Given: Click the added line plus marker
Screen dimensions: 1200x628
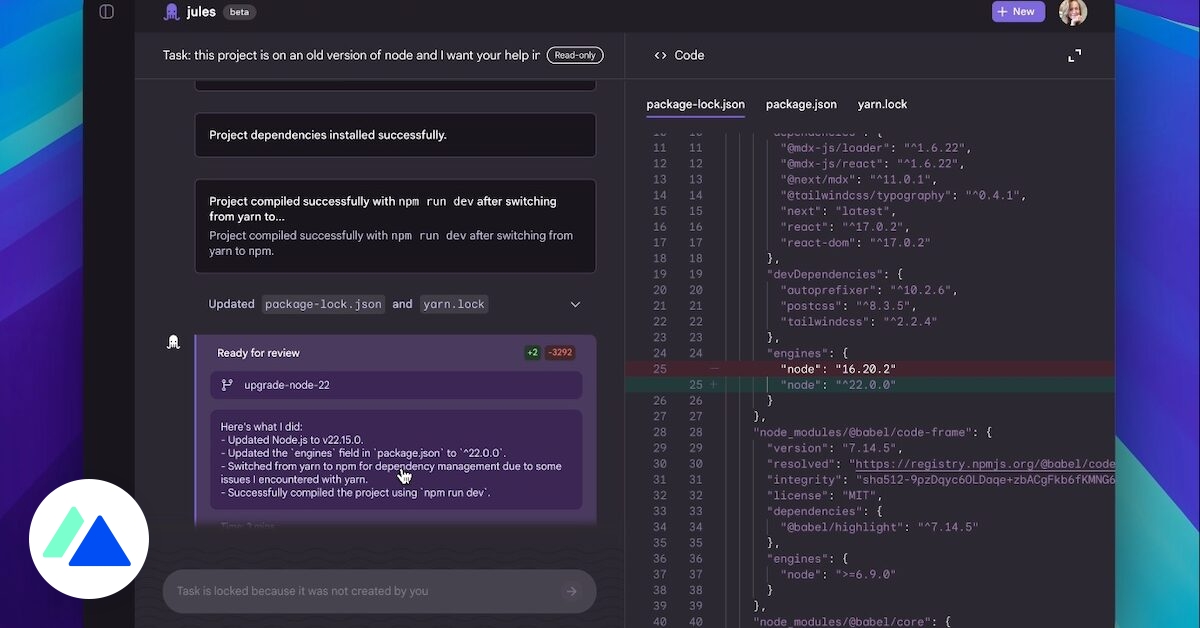Looking at the screenshot, I should (x=714, y=385).
